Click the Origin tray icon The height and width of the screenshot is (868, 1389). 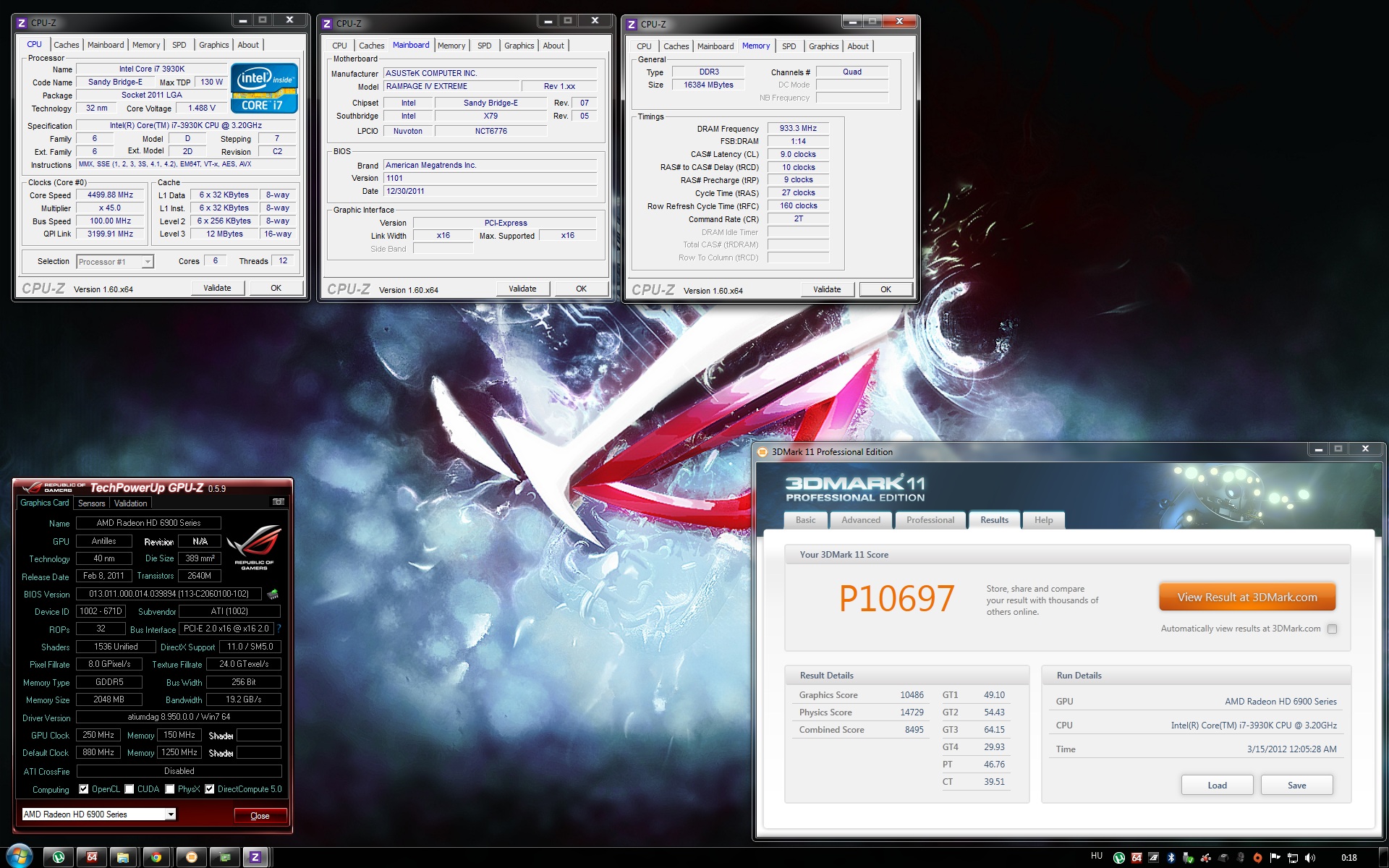(x=1257, y=858)
